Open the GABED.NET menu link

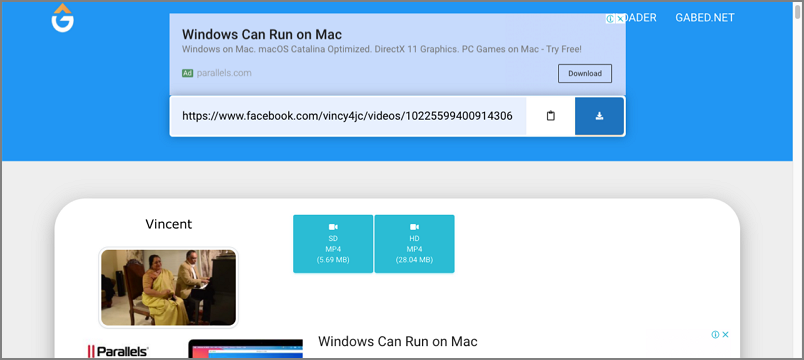tap(705, 17)
